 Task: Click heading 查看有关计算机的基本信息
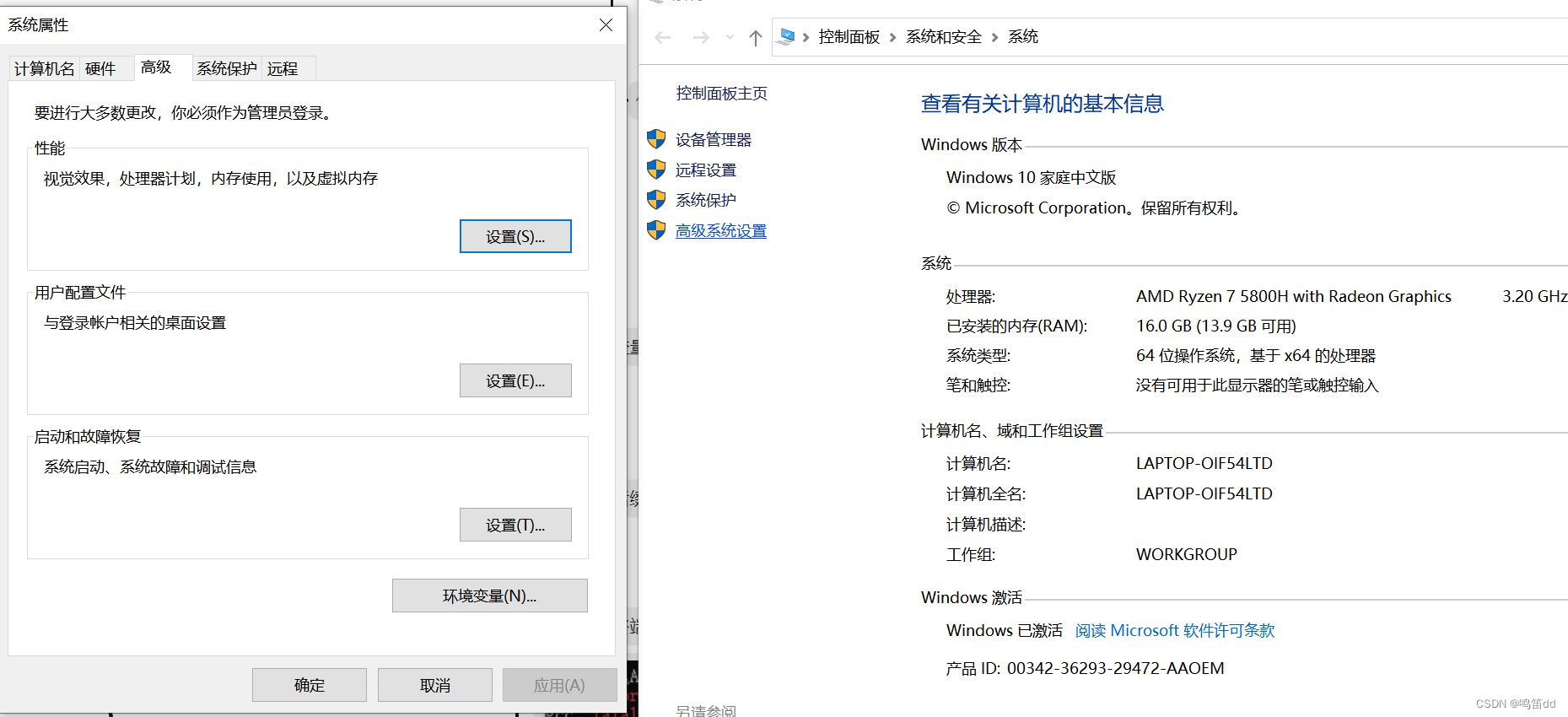click(x=1043, y=104)
